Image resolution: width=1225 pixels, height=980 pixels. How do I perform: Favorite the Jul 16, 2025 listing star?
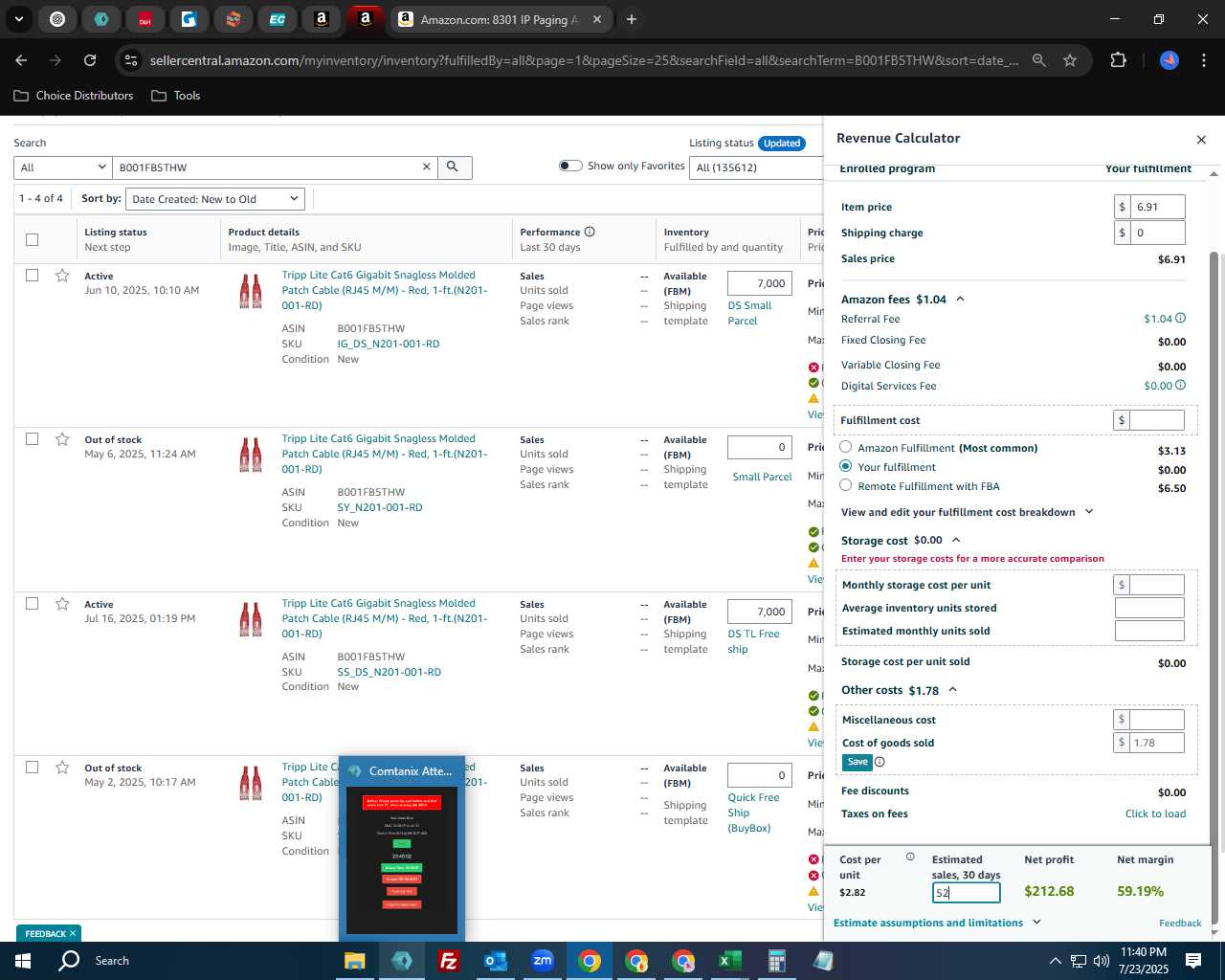62,604
